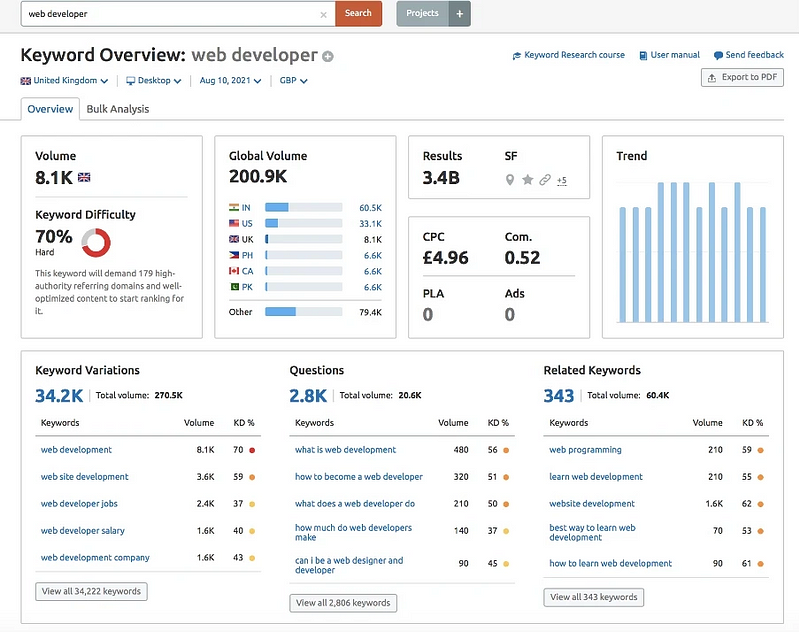
Task: Open how to learn web development keyword
Action: click(611, 564)
